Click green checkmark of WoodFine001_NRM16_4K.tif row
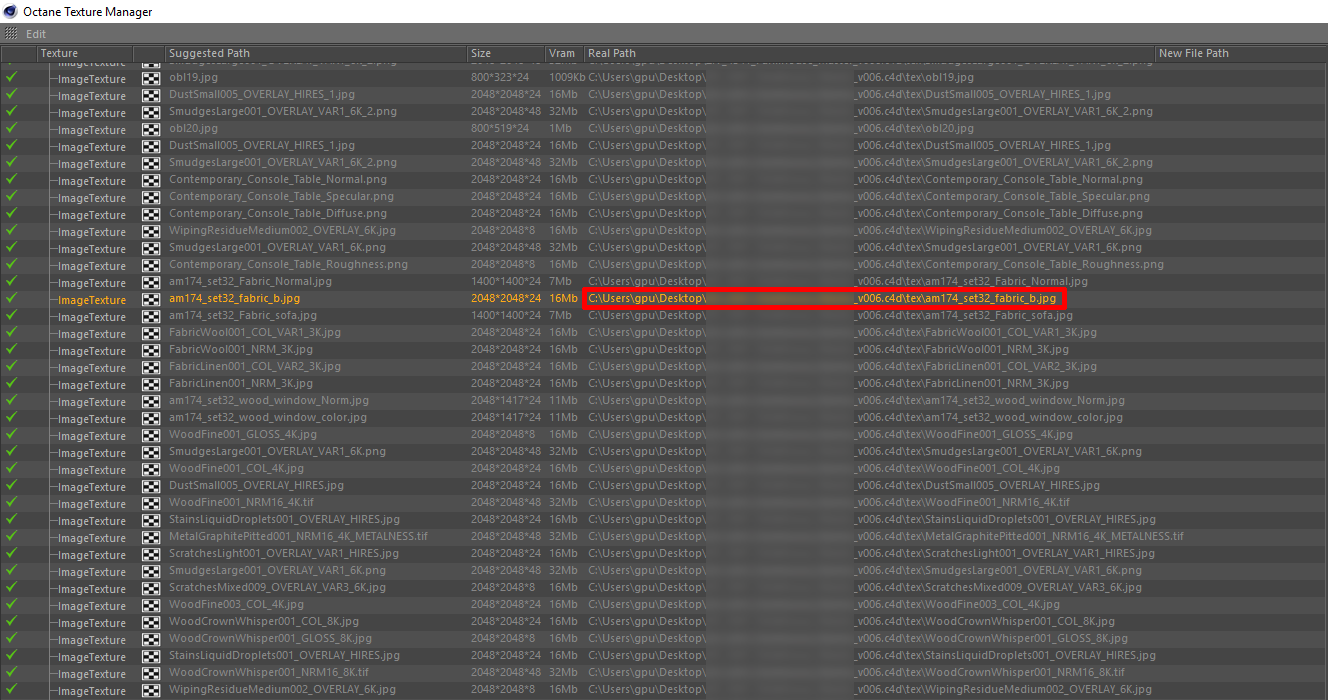1328x700 pixels. click(x=12, y=502)
